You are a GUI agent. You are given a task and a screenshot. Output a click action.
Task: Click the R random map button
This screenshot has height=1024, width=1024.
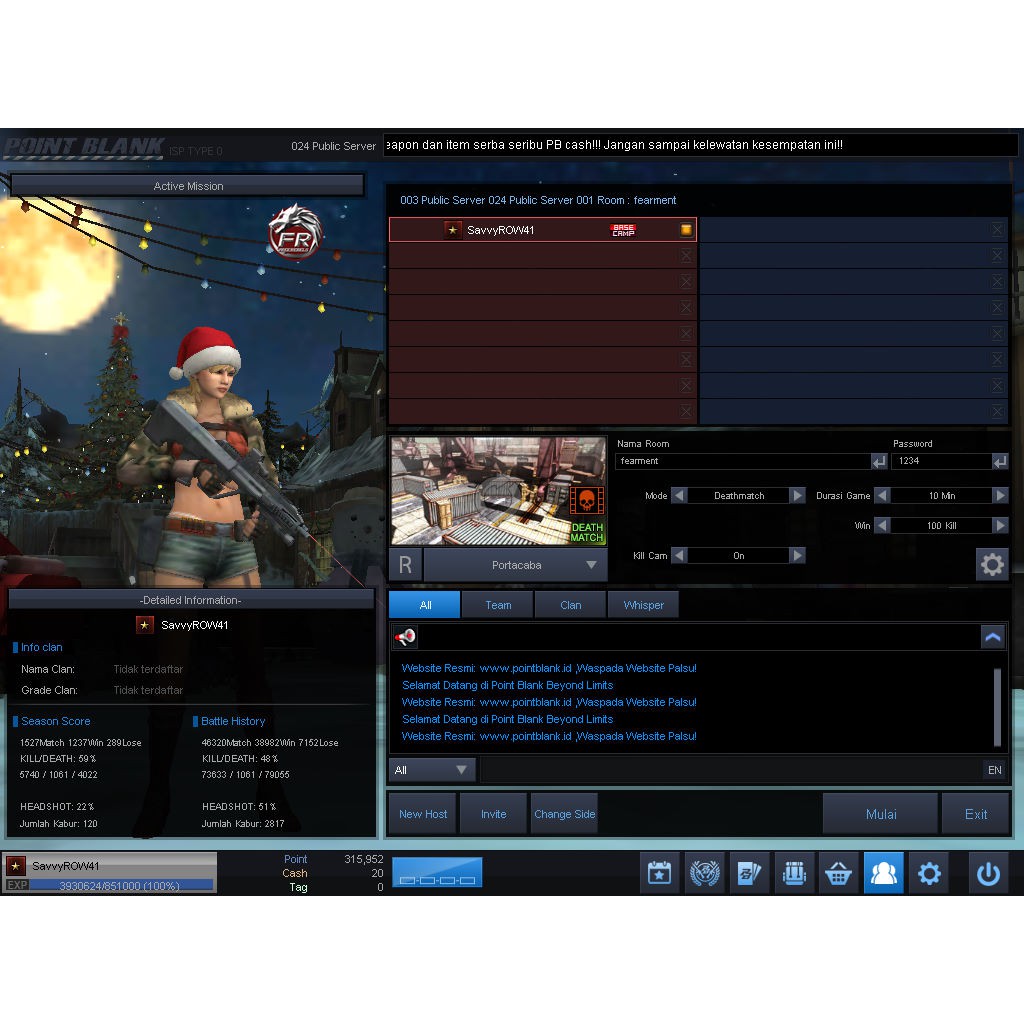tap(405, 565)
